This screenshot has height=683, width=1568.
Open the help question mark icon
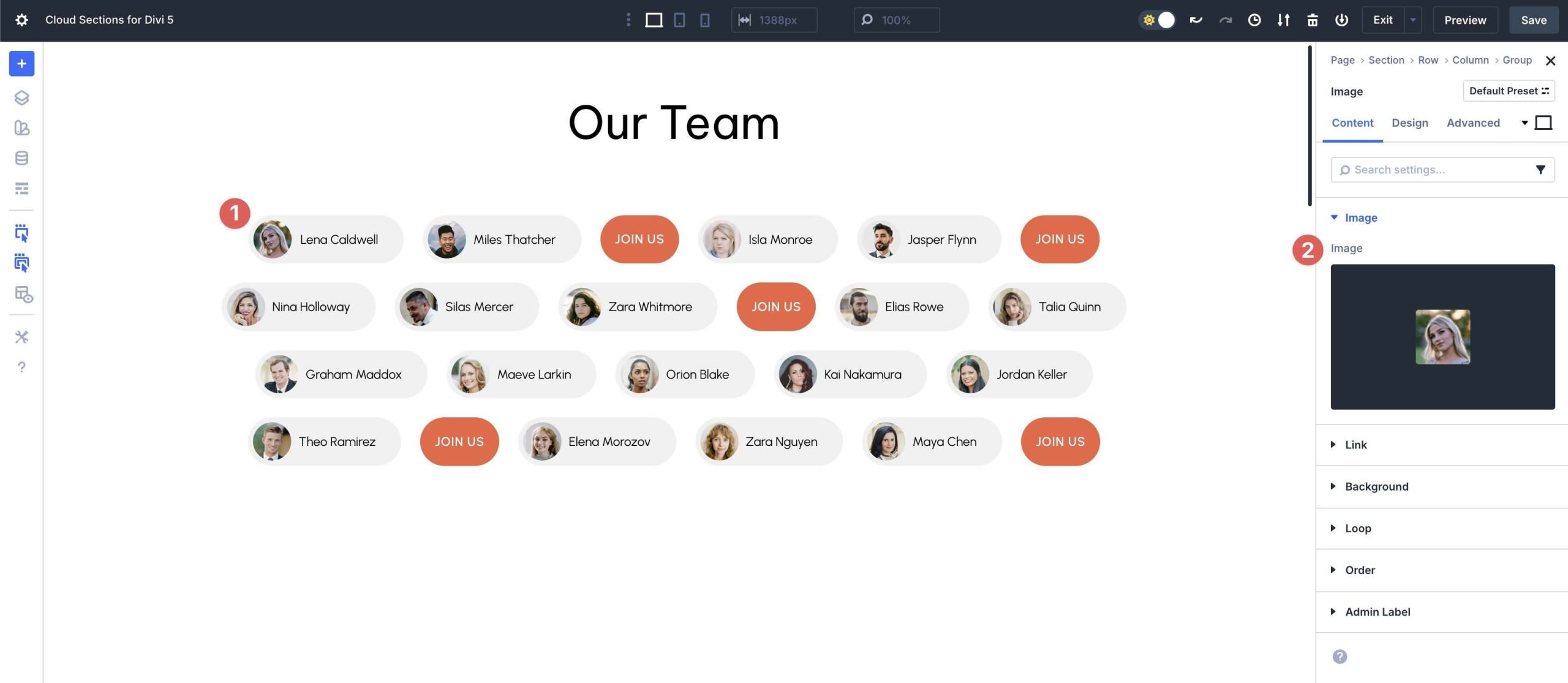(21, 367)
